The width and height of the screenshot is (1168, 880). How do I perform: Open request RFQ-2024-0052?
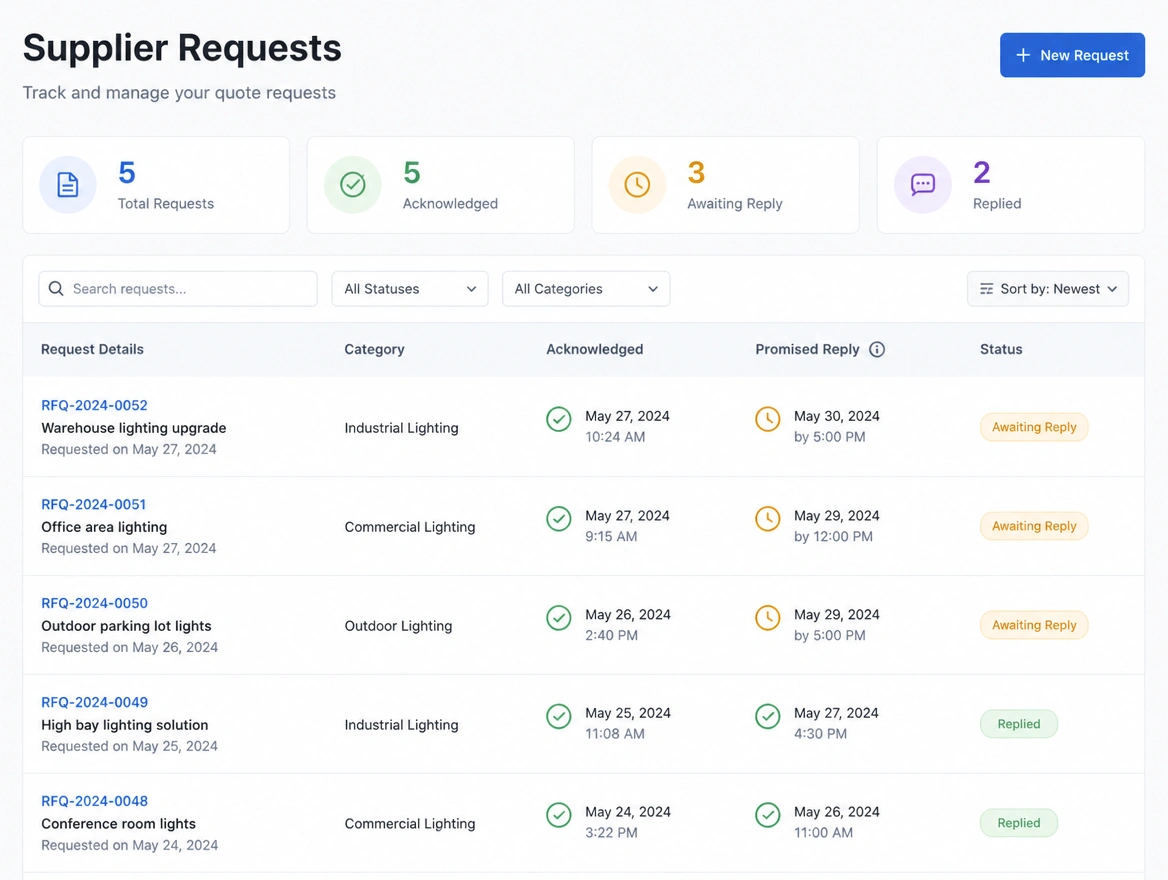[x=95, y=405]
